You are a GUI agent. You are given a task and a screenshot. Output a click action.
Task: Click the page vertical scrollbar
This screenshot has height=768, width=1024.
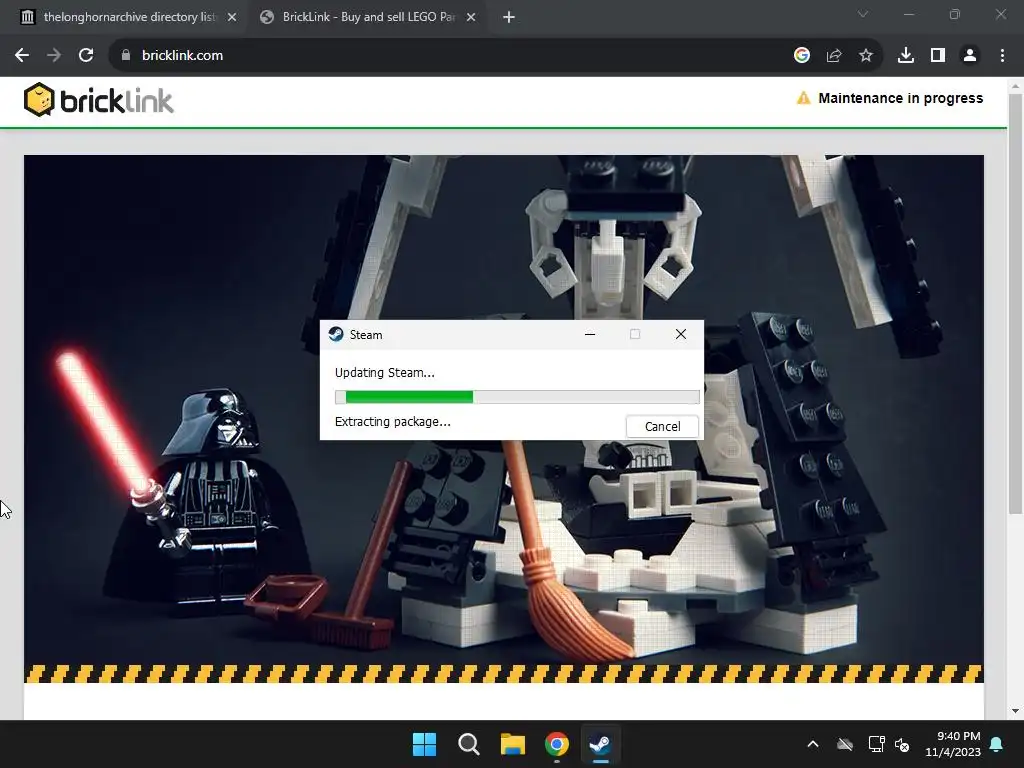(x=1015, y=304)
